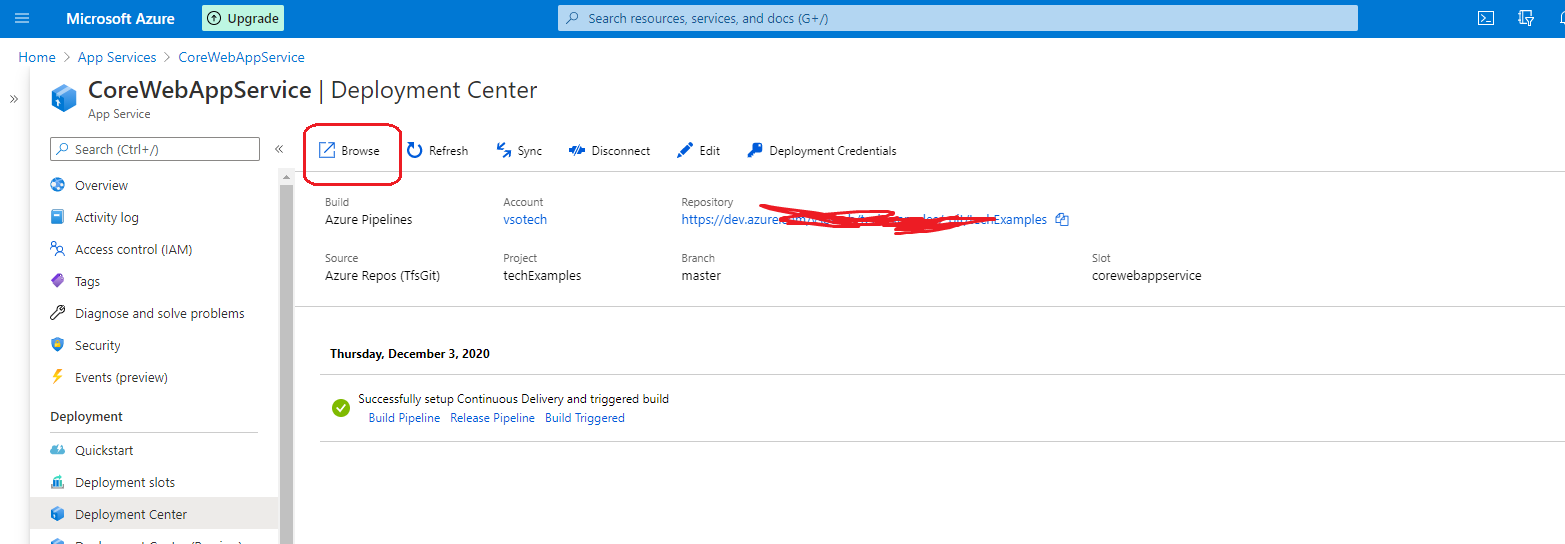Click the Sync command
1565x544 pixels.
pyautogui.click(x=519, y=151)
